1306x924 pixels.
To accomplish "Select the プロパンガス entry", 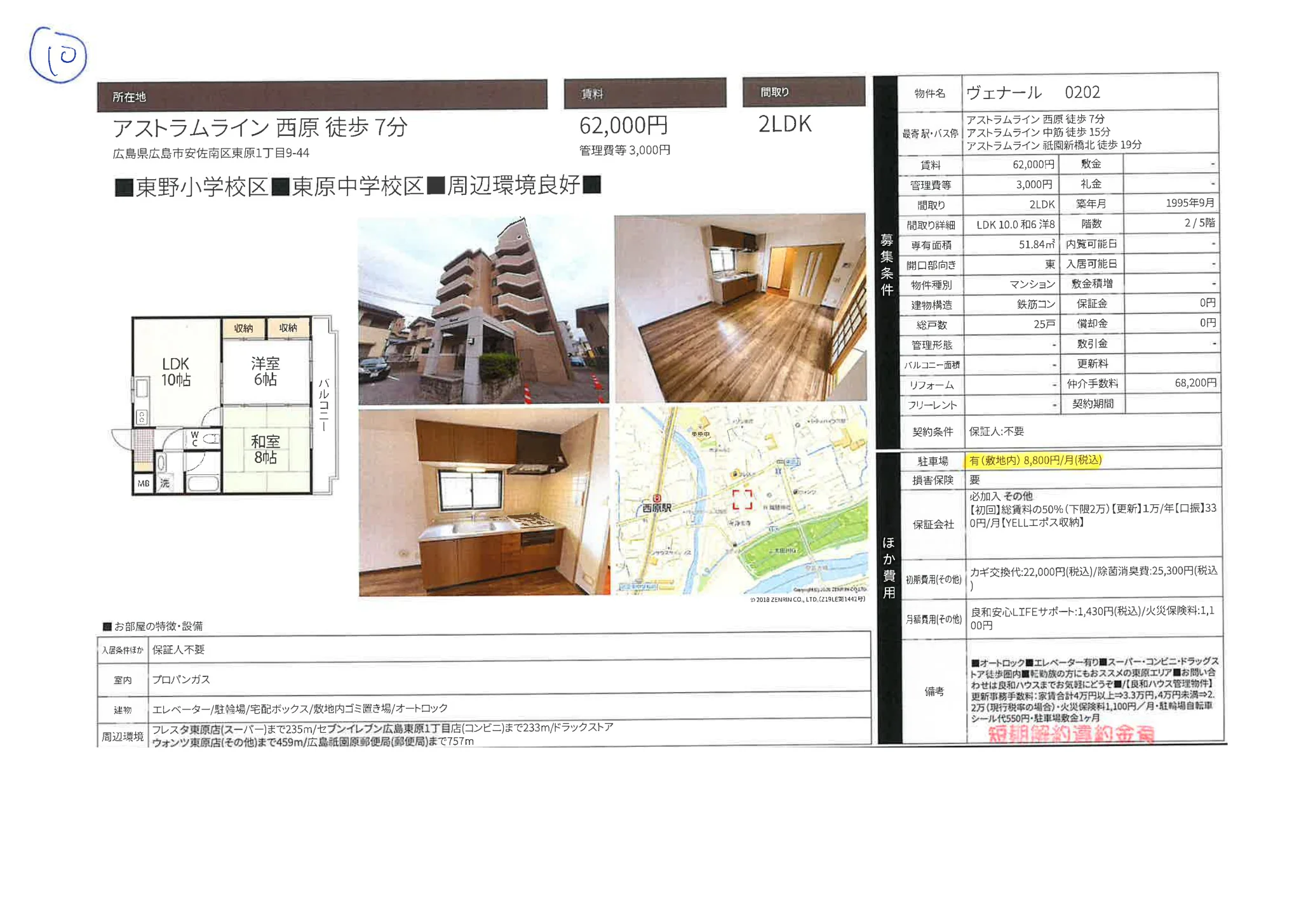I will pyautogui.click(x=180, y=680).
